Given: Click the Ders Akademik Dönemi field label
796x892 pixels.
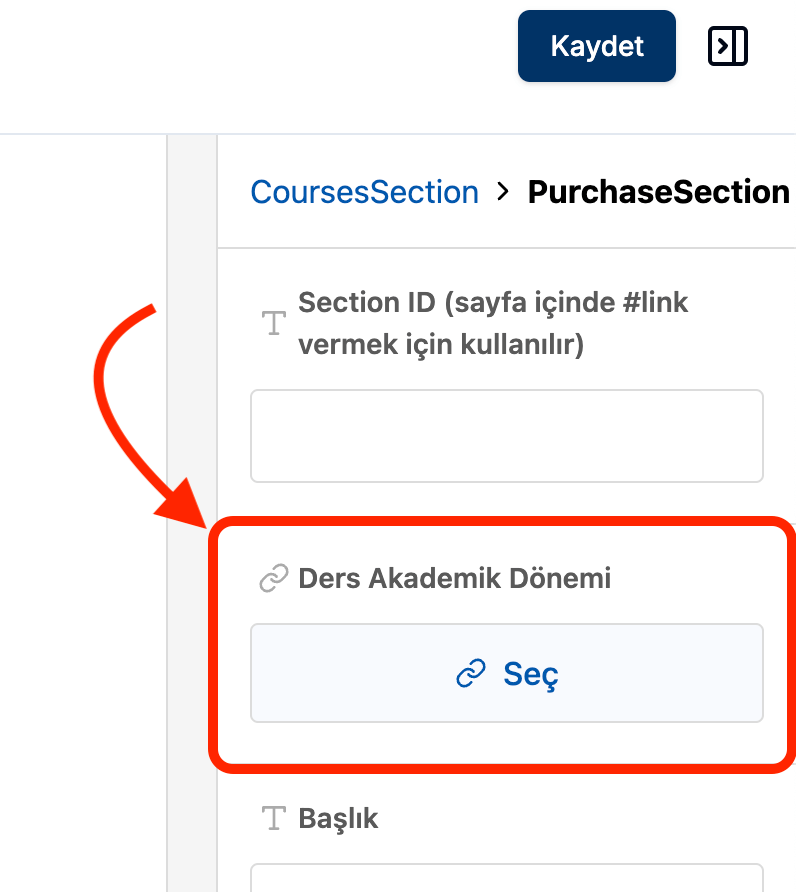Looking at the screenshot, I should point(455,578).
